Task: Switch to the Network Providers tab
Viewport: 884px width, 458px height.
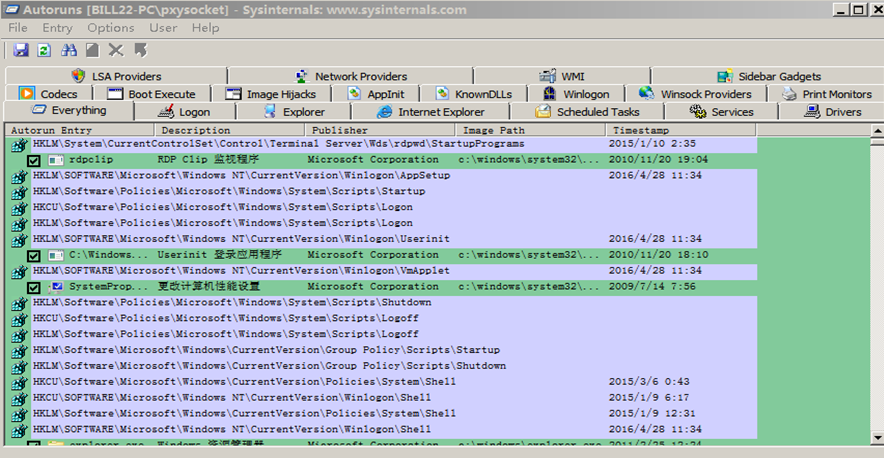Action: coord(350,76)
